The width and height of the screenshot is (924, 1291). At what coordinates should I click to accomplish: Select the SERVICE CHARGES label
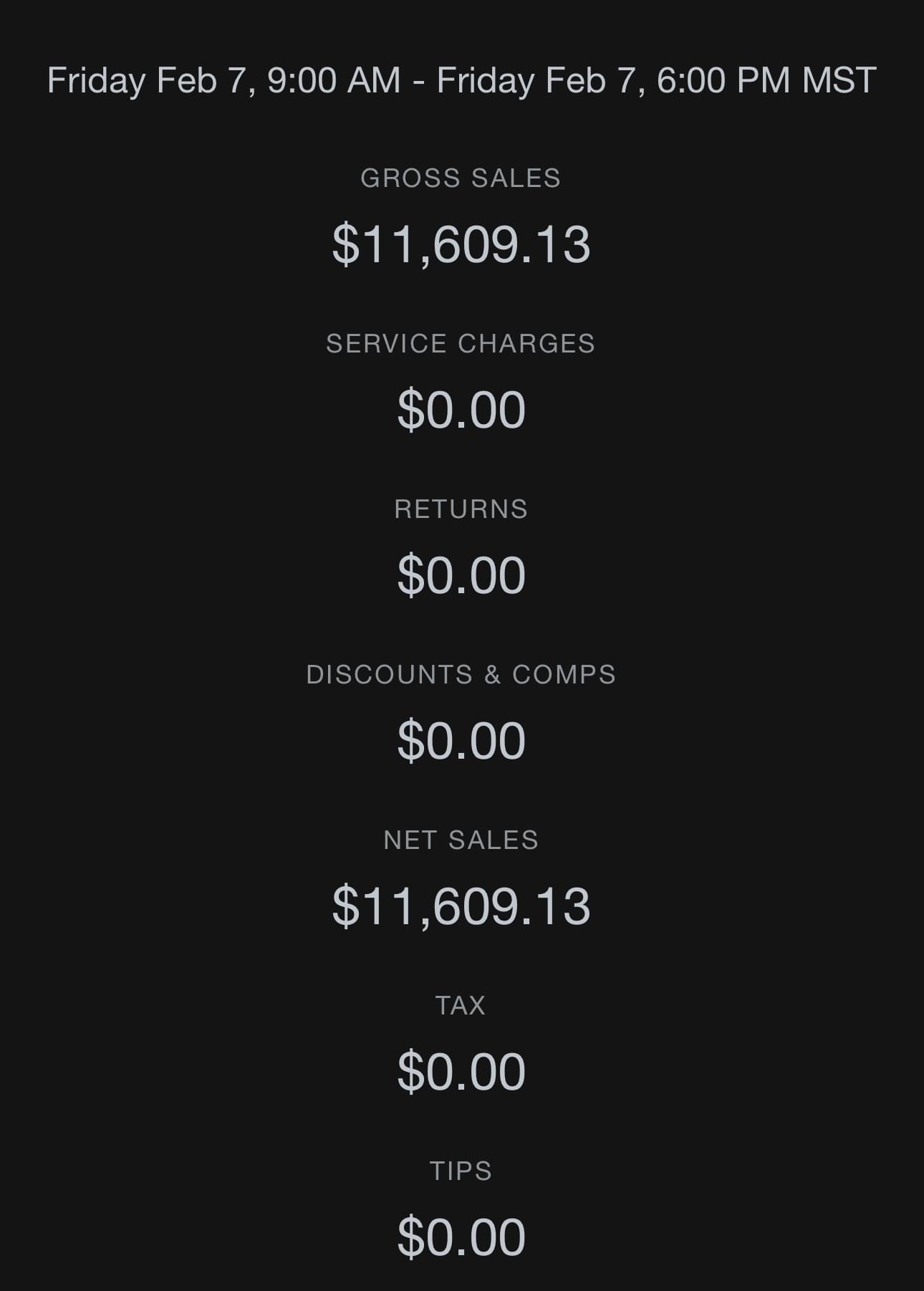tap(461, 344)
